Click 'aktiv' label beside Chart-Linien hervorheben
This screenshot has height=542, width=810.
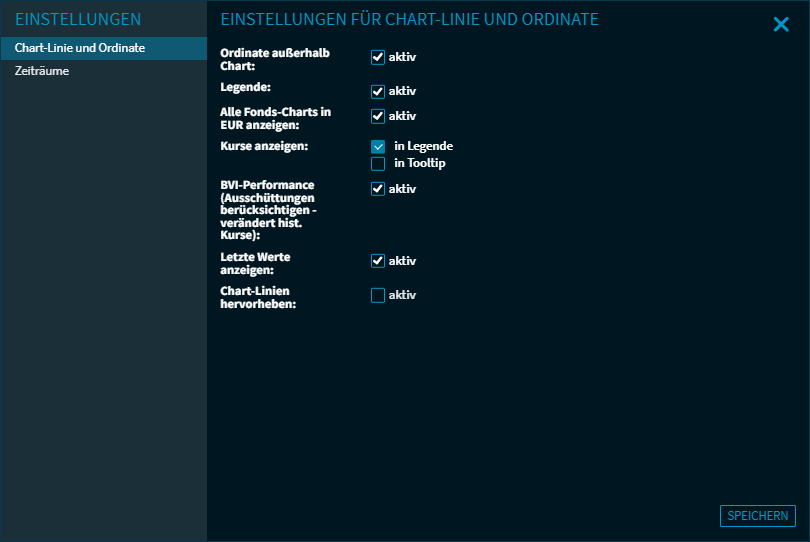(x=402, y=295)
